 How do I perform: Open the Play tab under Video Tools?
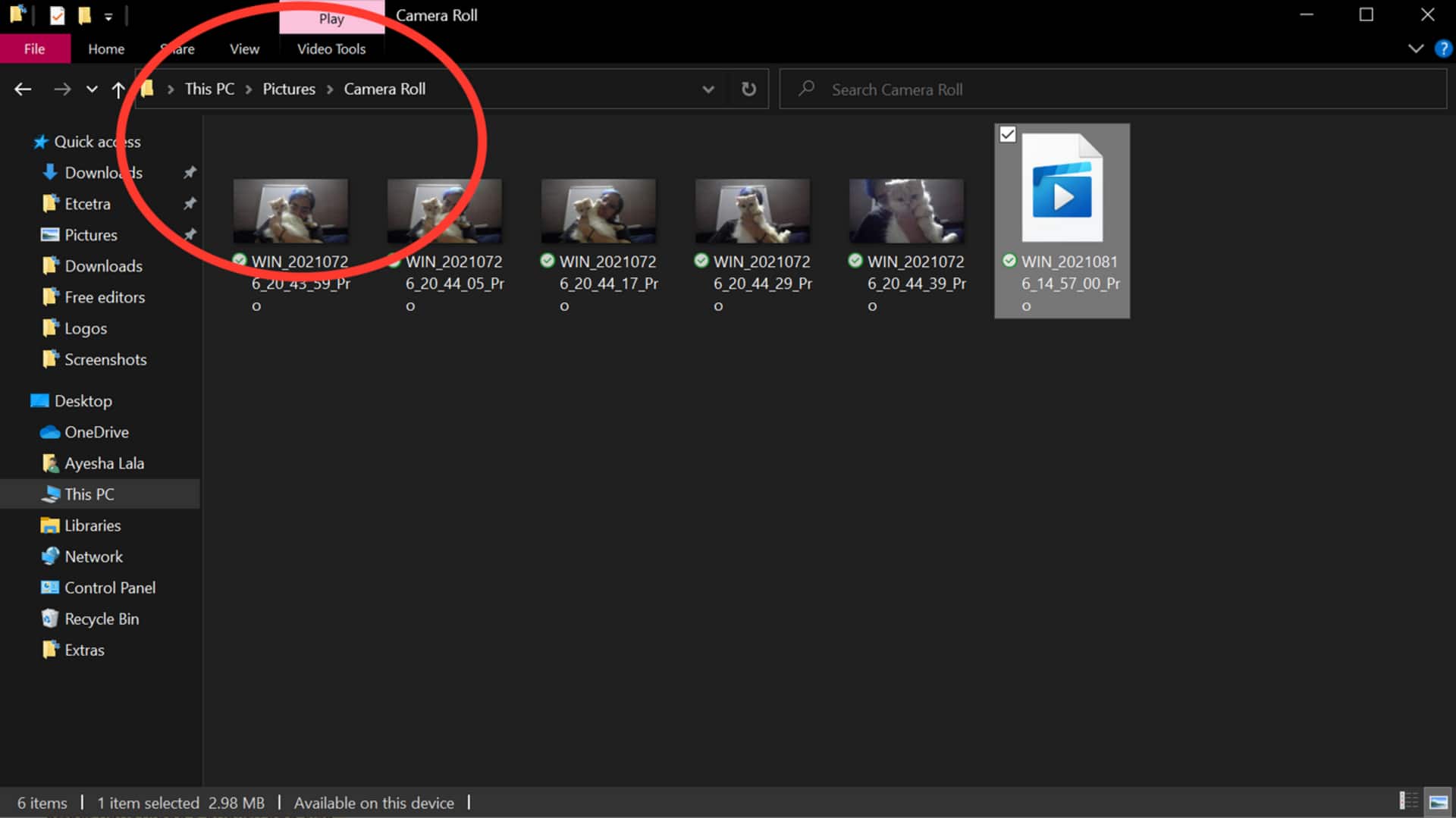click(x=331, y=18)
